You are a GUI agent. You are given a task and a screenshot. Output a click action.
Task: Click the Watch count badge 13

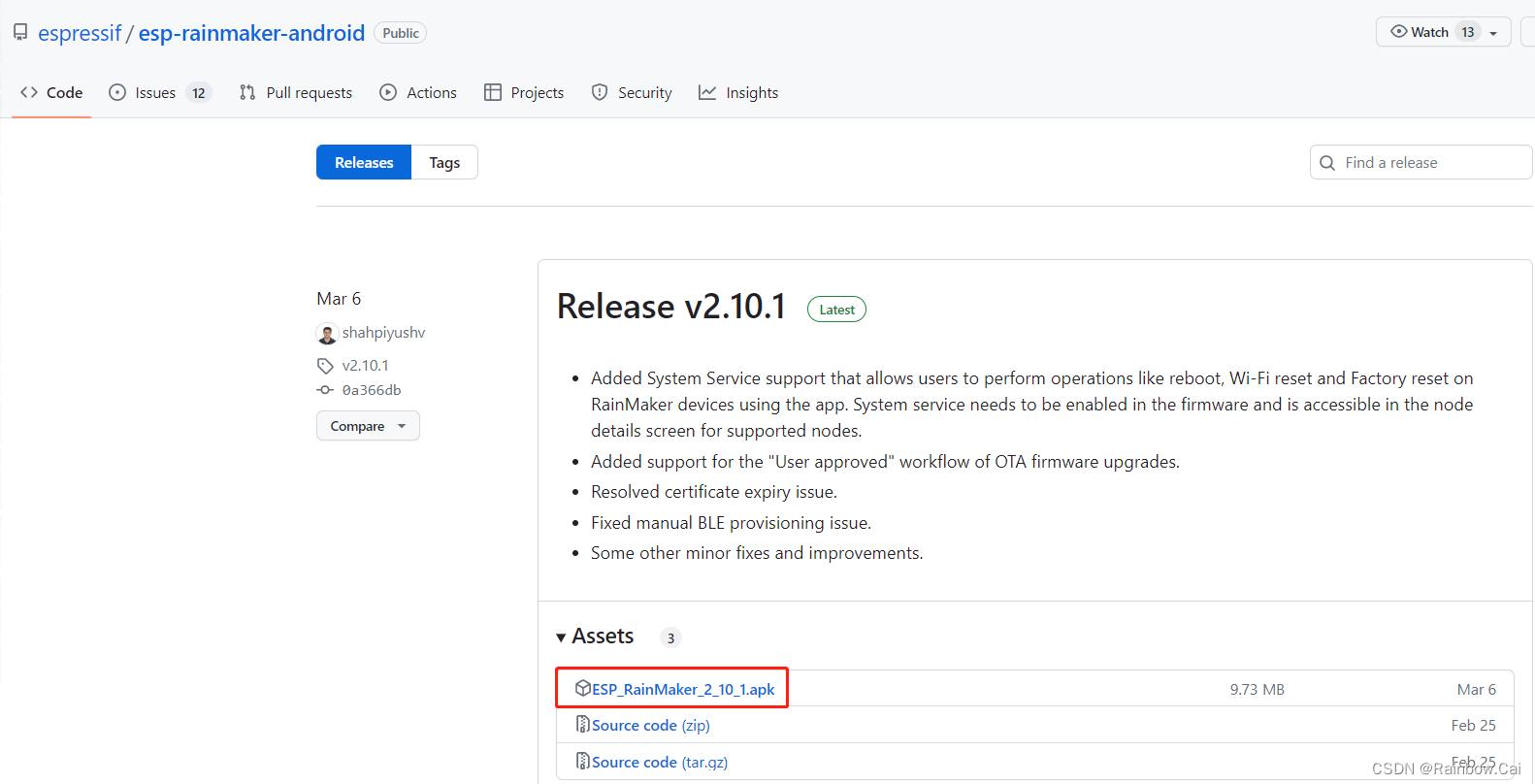pyautogui.click(x=1468, y=32)
